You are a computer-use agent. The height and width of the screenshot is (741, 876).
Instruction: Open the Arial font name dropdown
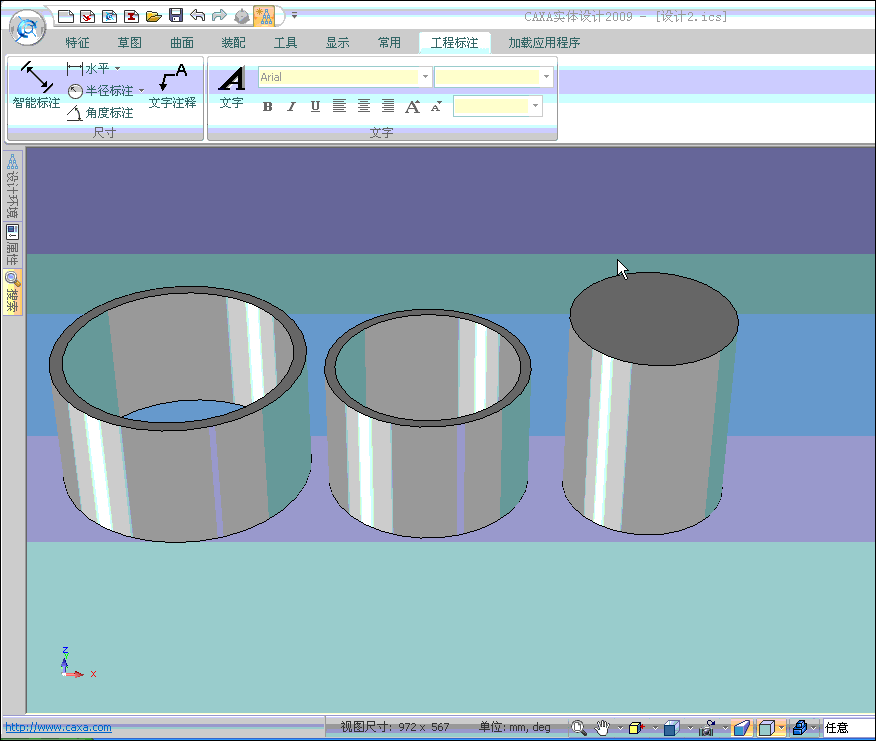pyautogui.click(x=426, y=77)
